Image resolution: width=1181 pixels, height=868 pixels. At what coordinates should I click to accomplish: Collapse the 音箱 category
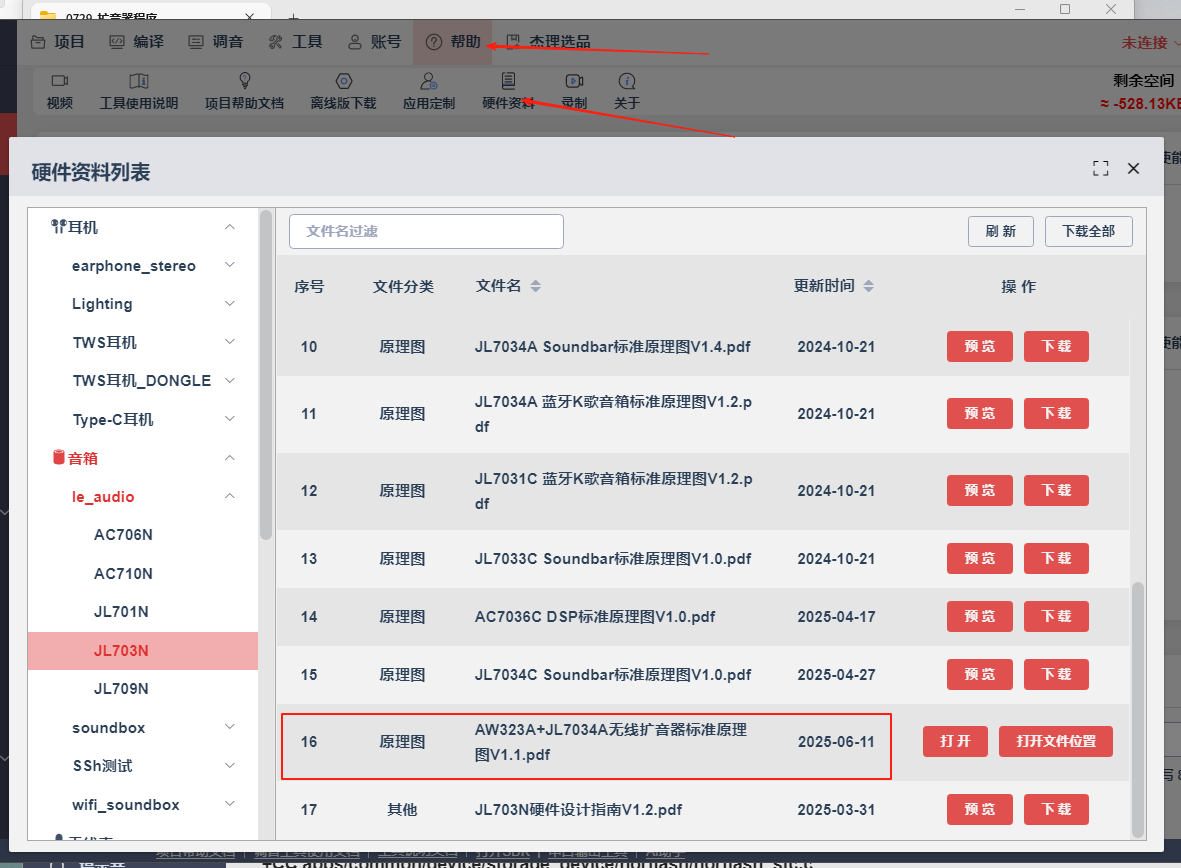pos(230,458)
